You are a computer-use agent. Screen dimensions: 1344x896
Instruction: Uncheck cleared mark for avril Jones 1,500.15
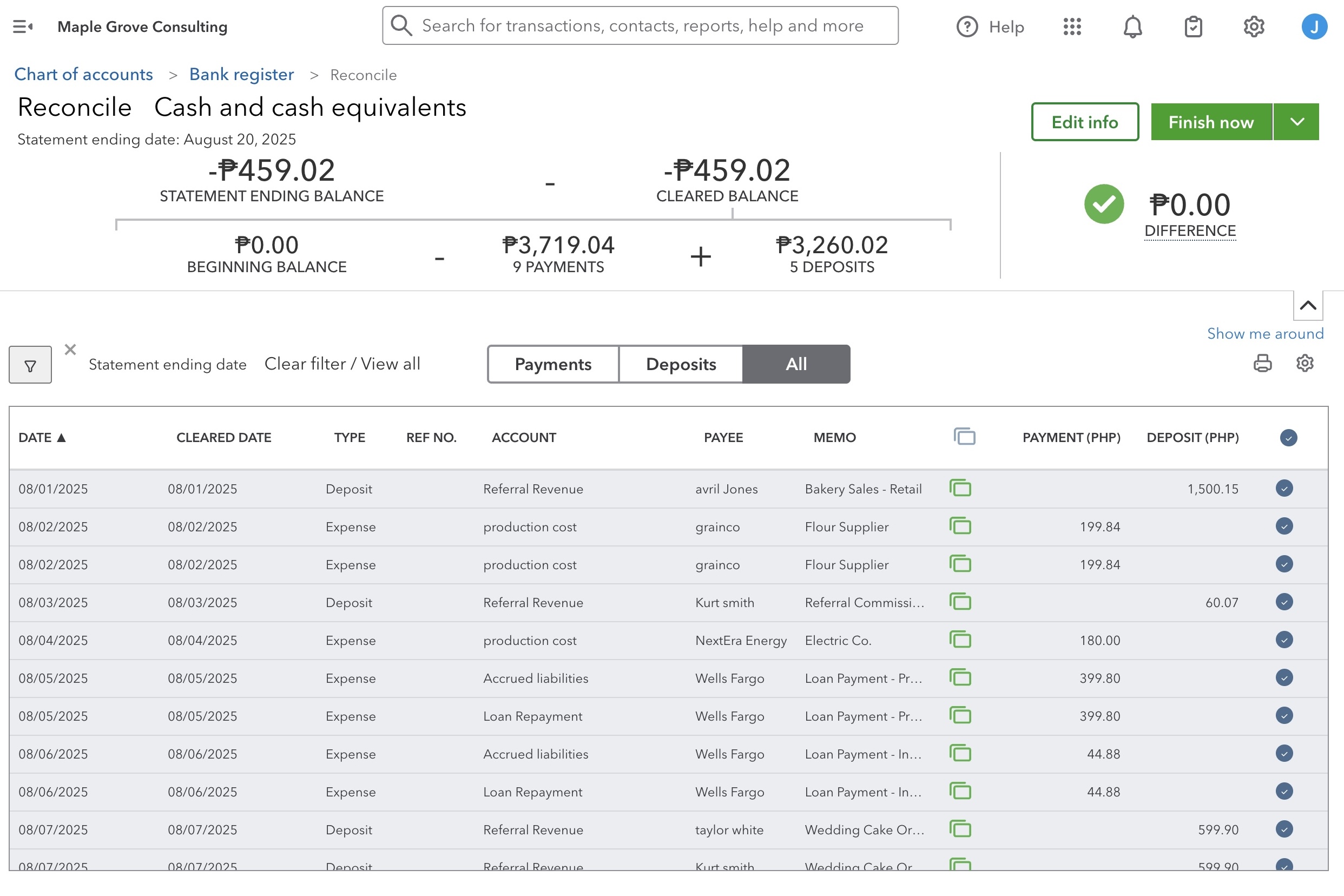click(x=1284, y=488)
